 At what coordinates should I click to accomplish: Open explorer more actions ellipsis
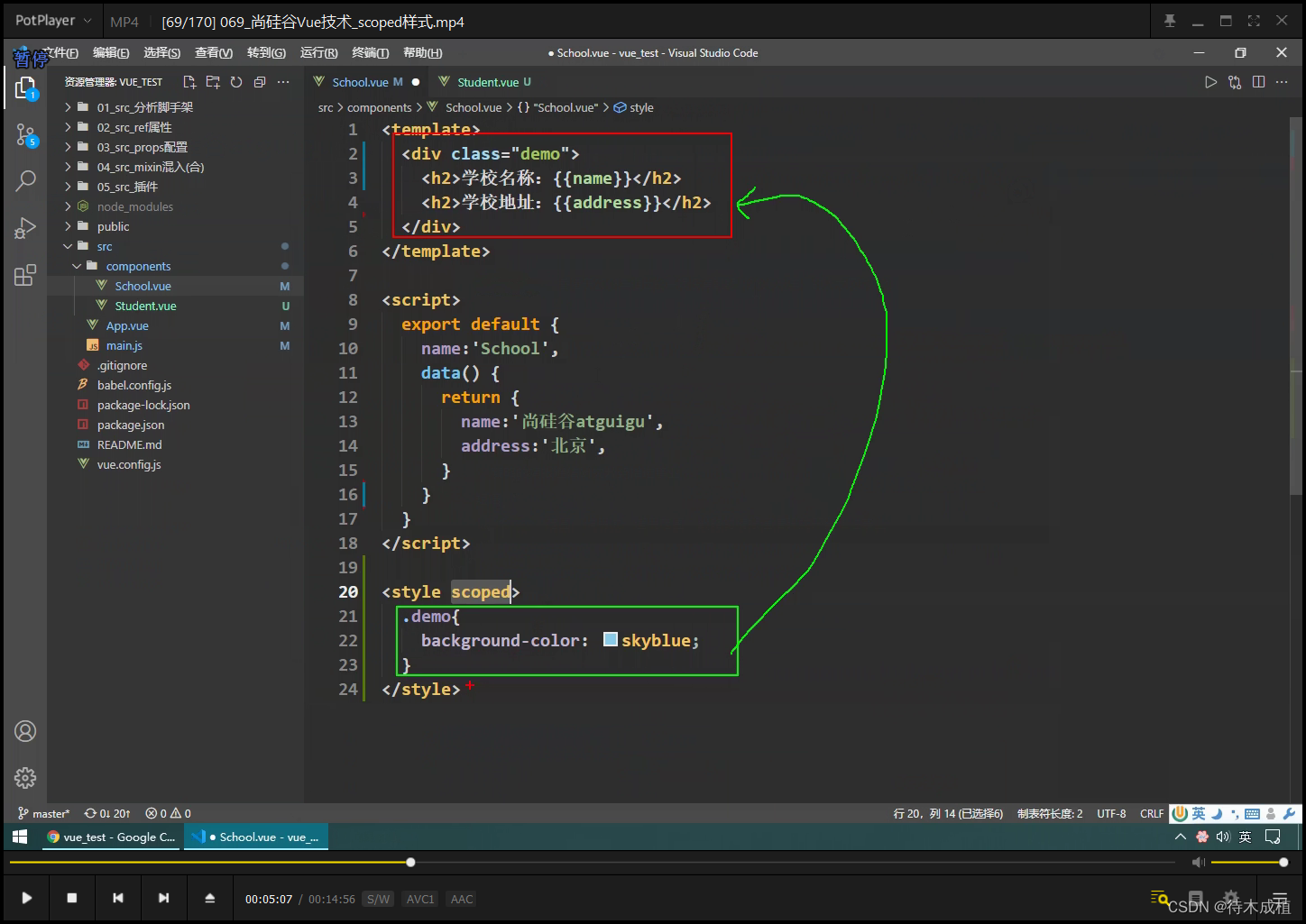click(x=283, y=82)
